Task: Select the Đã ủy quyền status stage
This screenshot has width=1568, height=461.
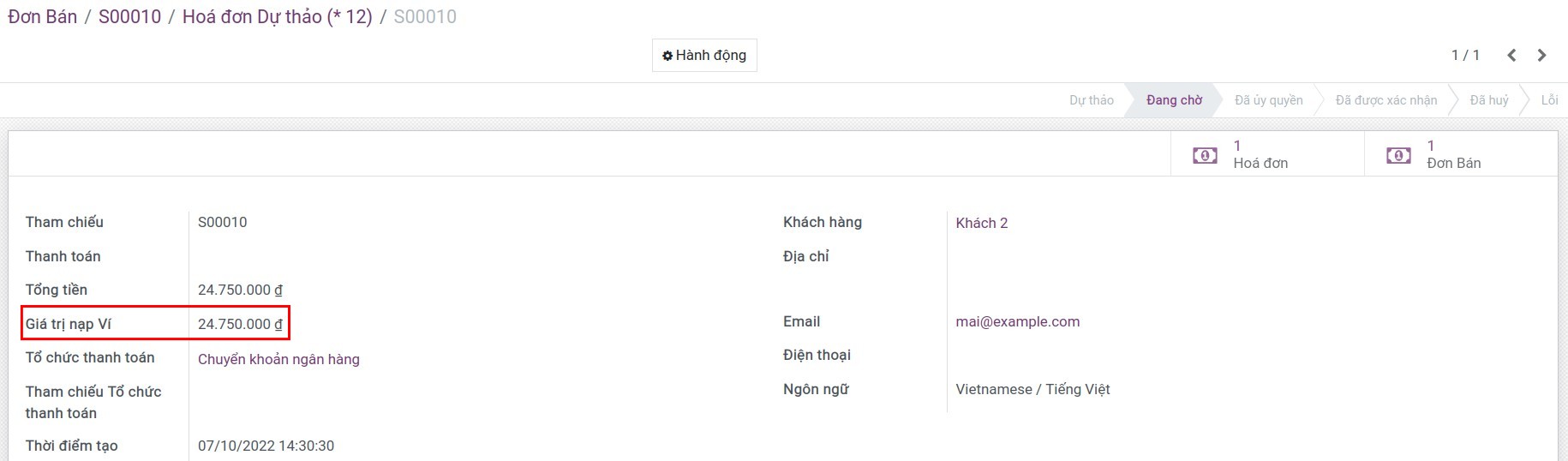Action: coord(1268,100)
